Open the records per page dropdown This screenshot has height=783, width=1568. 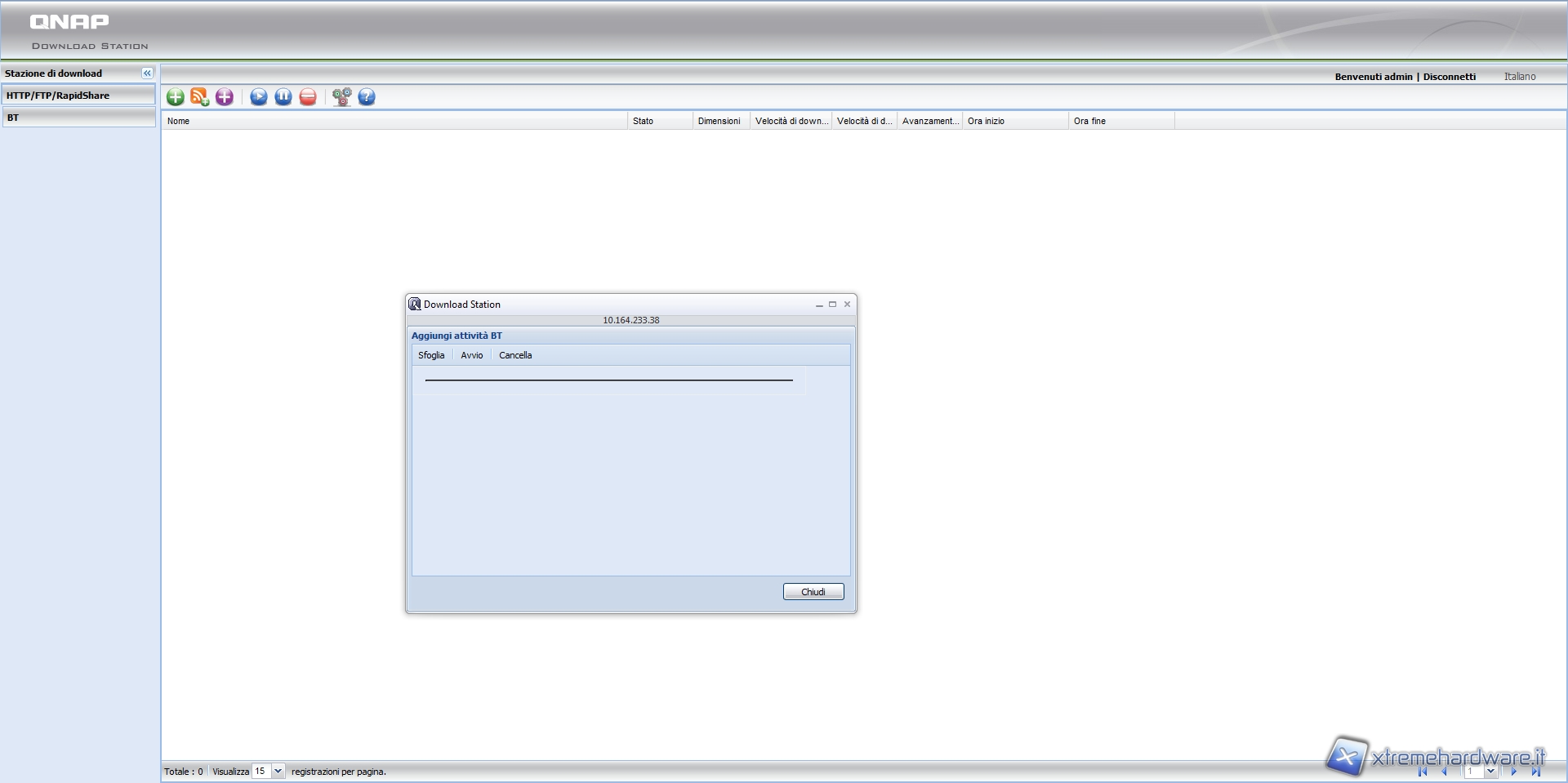(x=278, y=771)
